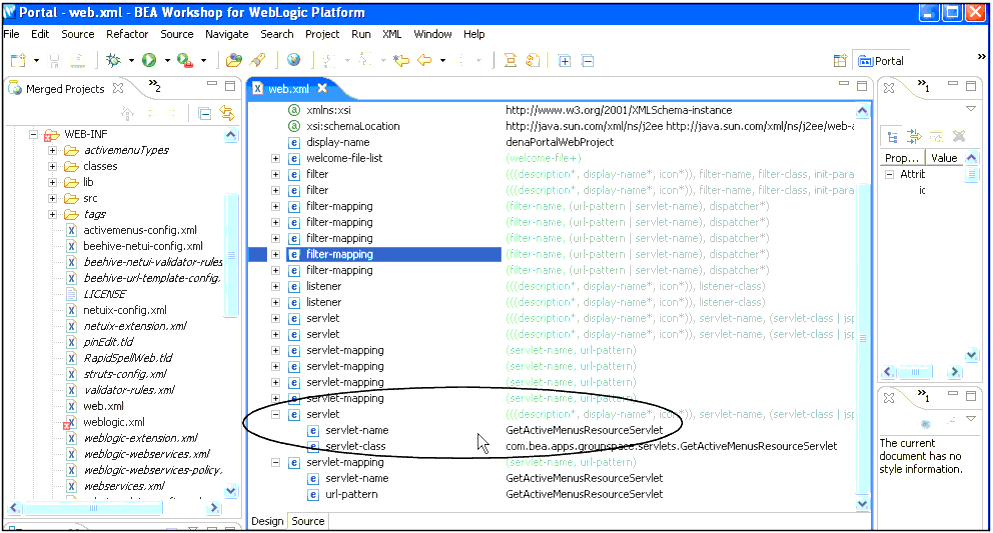Open the Run configurations dropdown arrow
Screen dimensions: 993x533
pyautogui.click(x=167, y=61)
